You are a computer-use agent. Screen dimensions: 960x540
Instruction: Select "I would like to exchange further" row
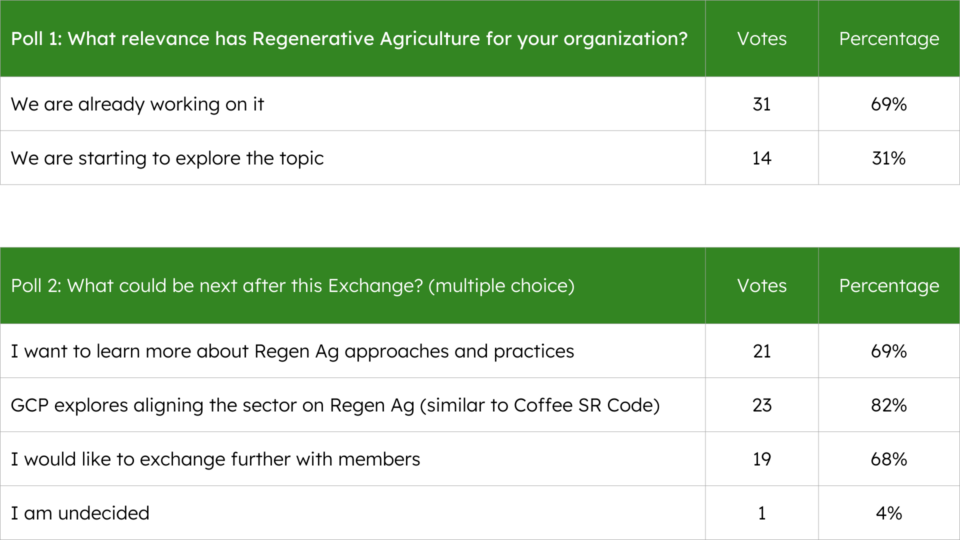coord(216,459)
